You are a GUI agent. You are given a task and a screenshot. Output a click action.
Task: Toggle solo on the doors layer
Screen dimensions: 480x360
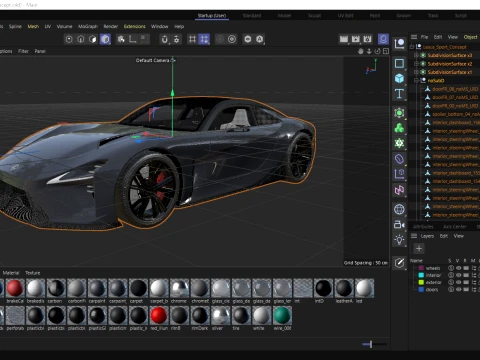451,290
